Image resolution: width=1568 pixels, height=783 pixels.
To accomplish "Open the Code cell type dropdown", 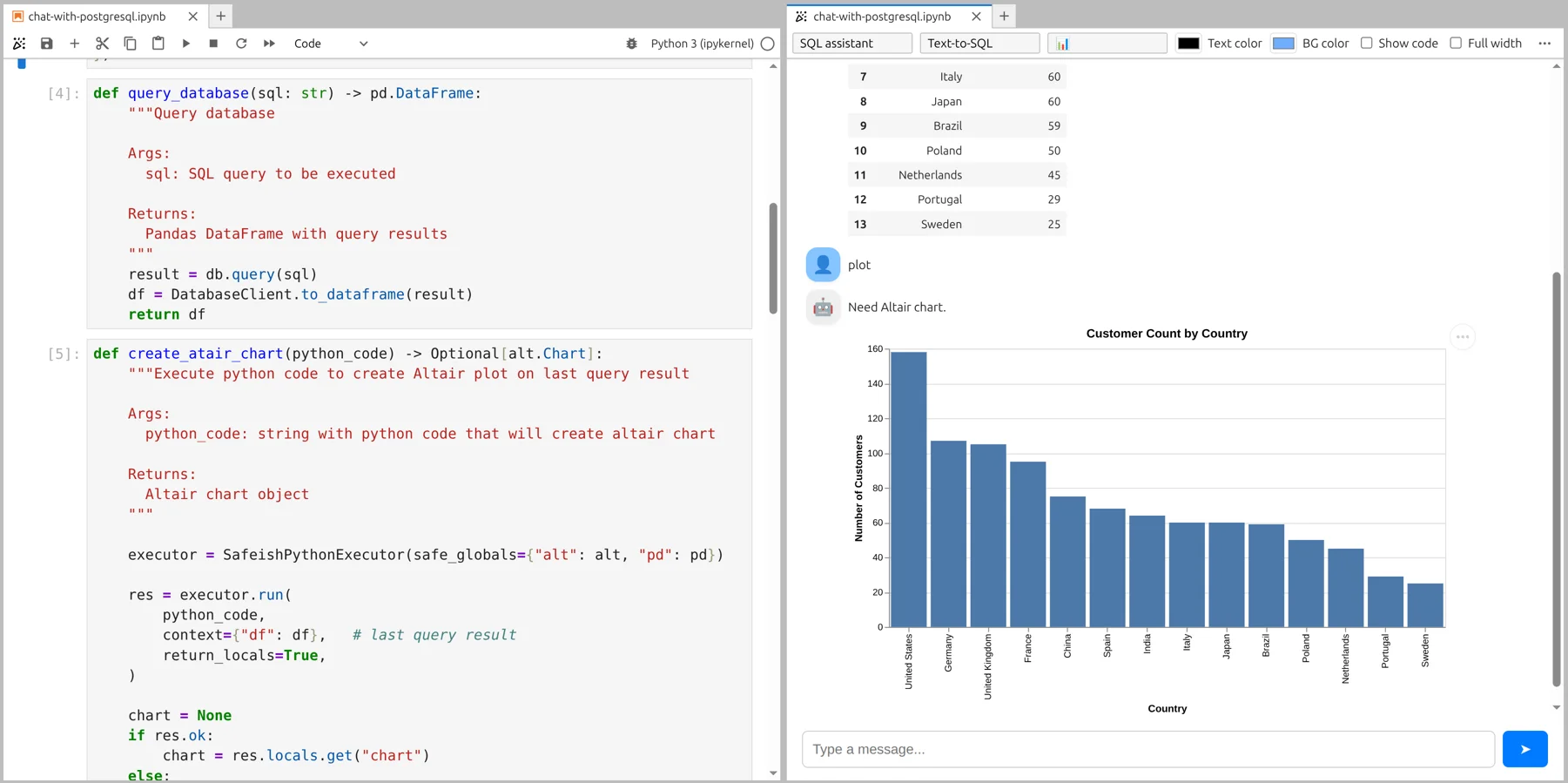I will (331, 44).
